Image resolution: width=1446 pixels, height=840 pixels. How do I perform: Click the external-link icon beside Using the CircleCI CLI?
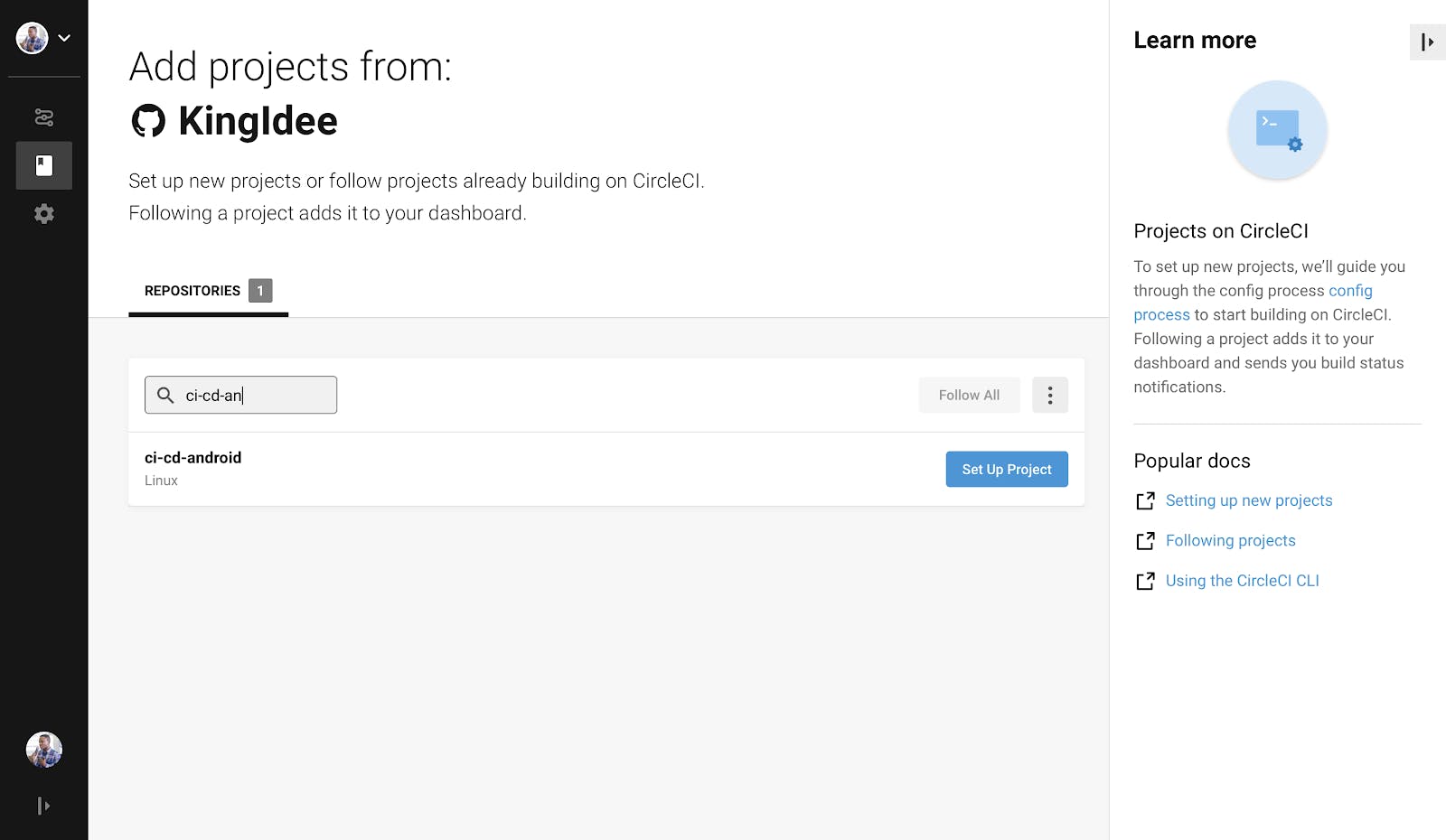pyautogui.click(x=1145, y=581)
